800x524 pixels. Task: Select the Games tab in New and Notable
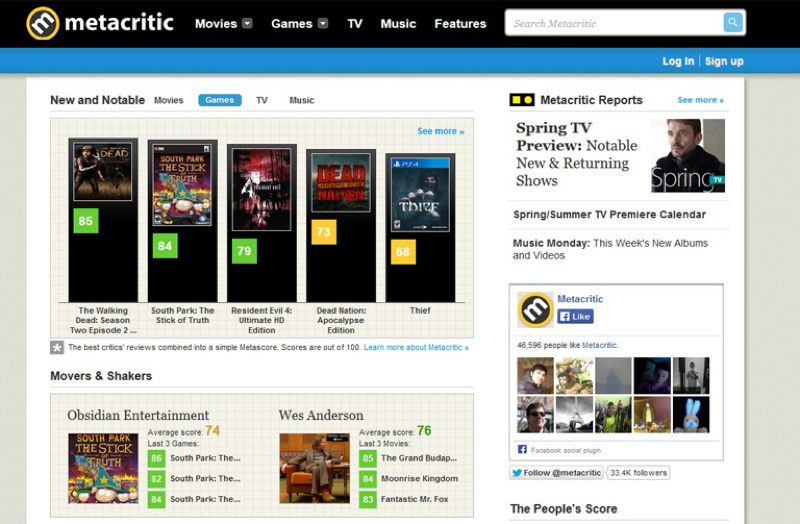[x=220, y=100]
